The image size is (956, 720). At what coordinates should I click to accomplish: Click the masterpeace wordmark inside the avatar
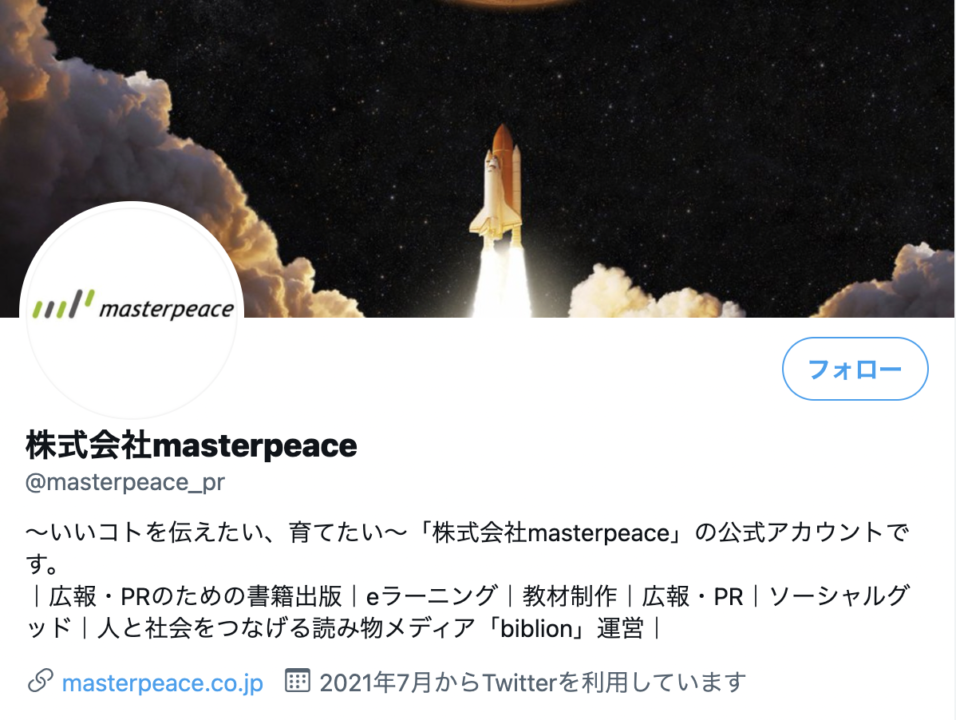166,309
